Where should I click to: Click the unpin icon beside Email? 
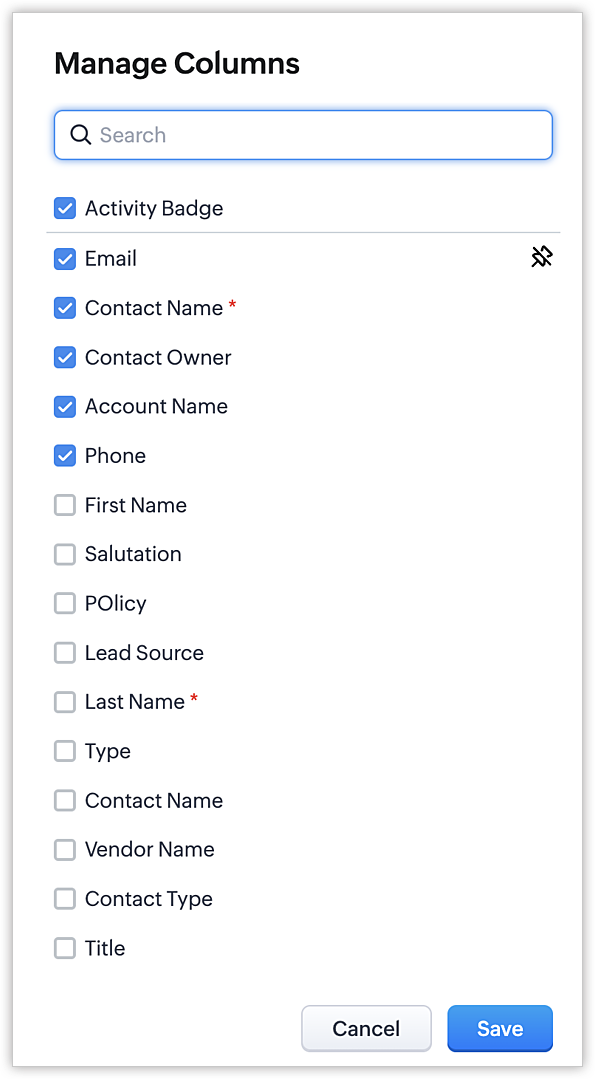coord(542,257)
